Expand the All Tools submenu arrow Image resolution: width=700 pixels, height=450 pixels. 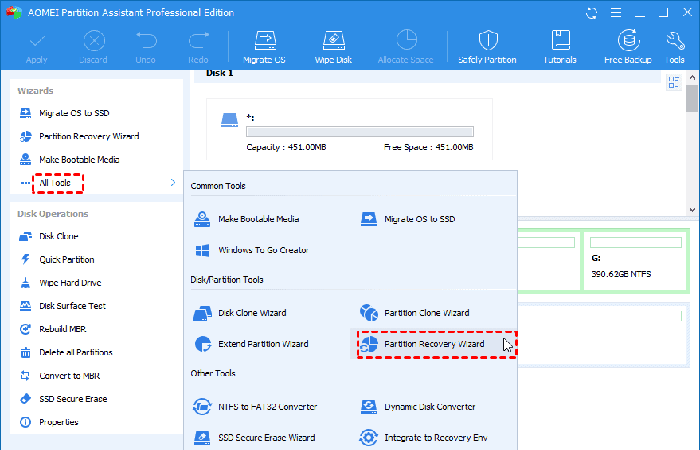tap(173, 183)
